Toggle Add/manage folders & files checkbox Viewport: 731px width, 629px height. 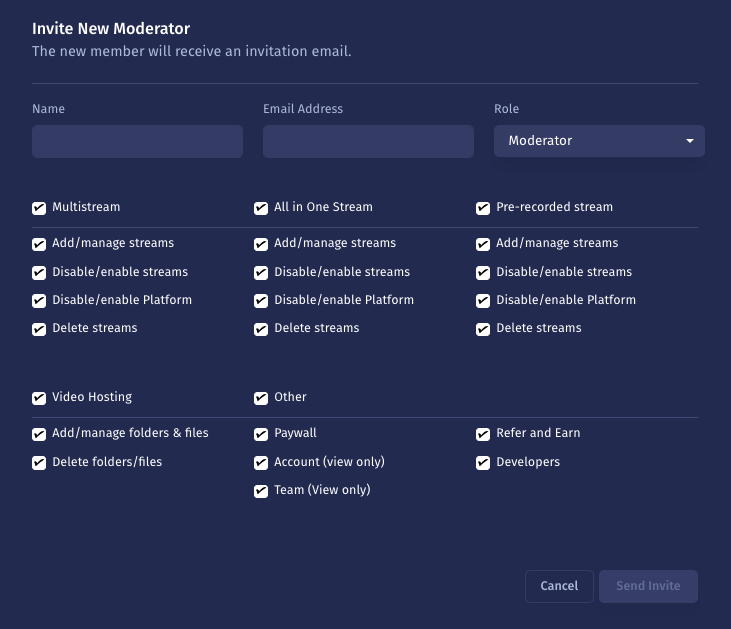(40, 434)
